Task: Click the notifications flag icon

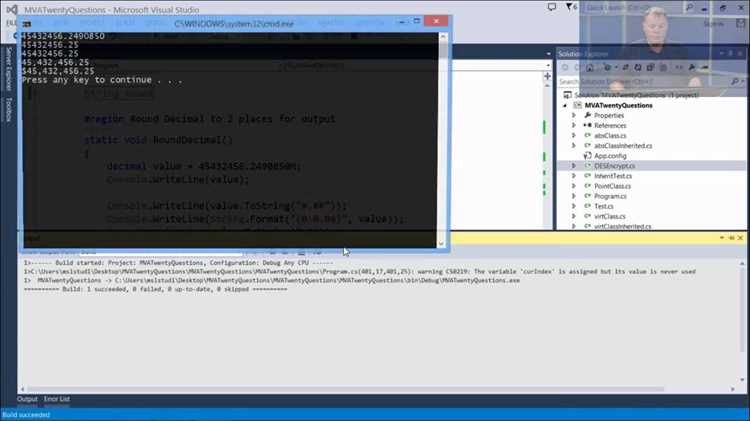Action: (x=570, y=7)
